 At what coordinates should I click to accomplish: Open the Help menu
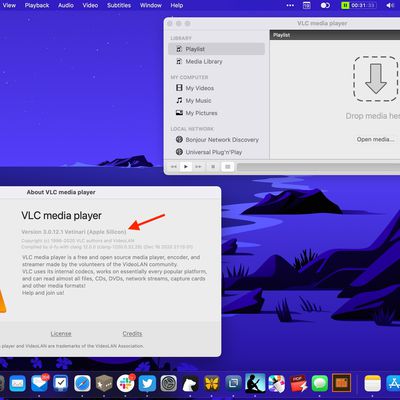click(177, 5)
